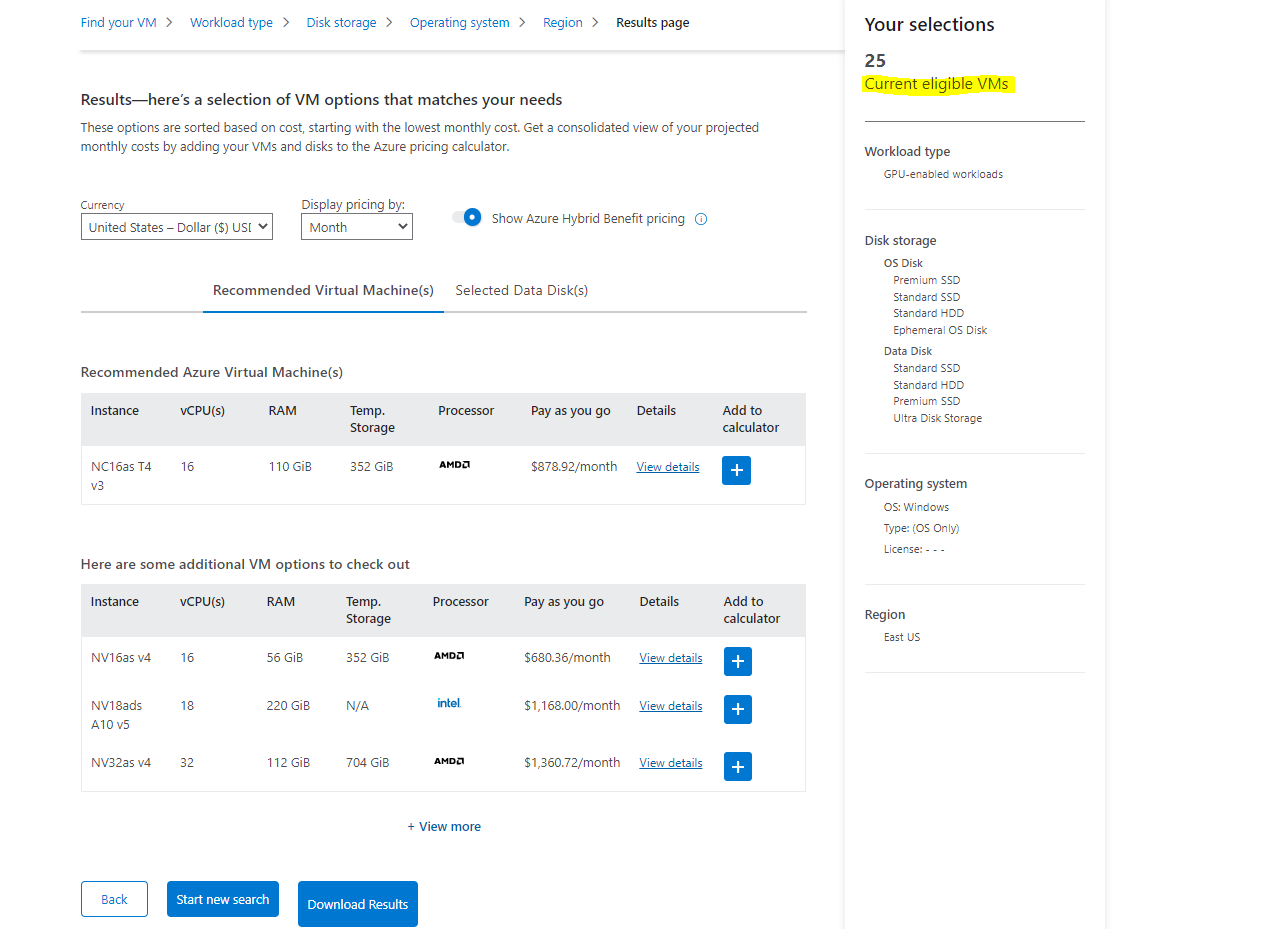This screenshot has height=929, width=1283.
Task: Go to Region breadcrumb step
Action: (563, 22)
